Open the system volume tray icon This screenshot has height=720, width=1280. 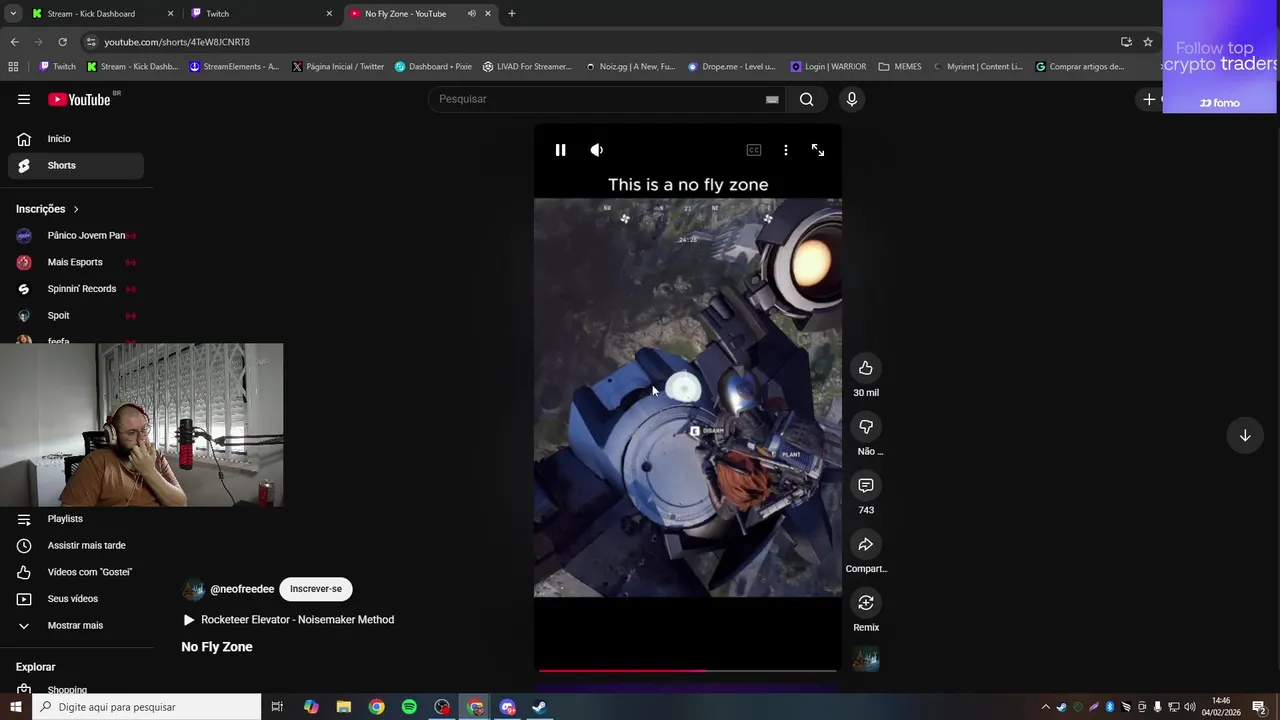pyautogui.click(x=1190, y=707)
